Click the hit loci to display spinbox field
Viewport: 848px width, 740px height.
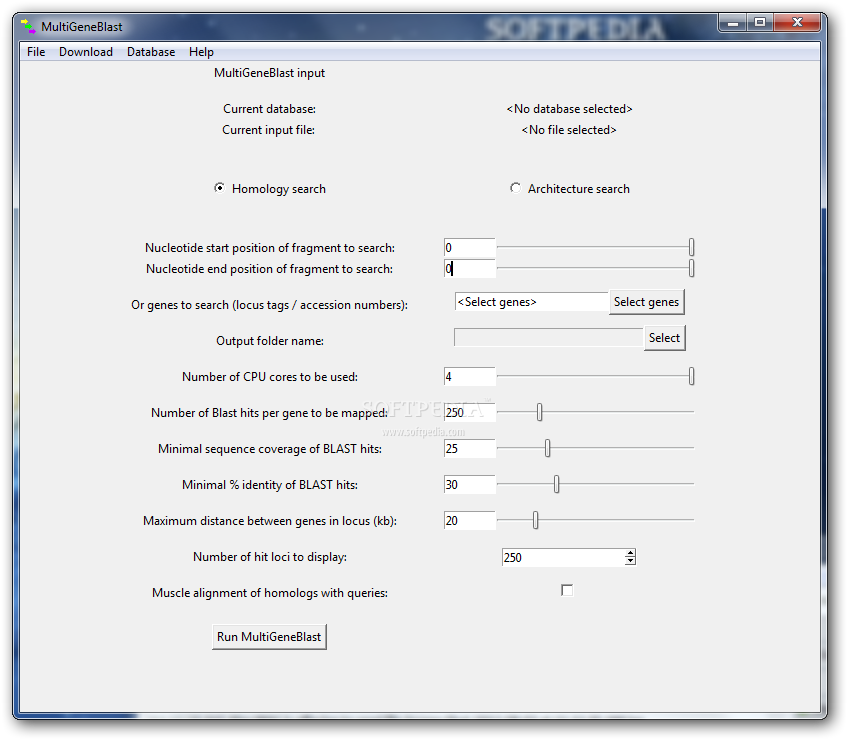point(563,557)
